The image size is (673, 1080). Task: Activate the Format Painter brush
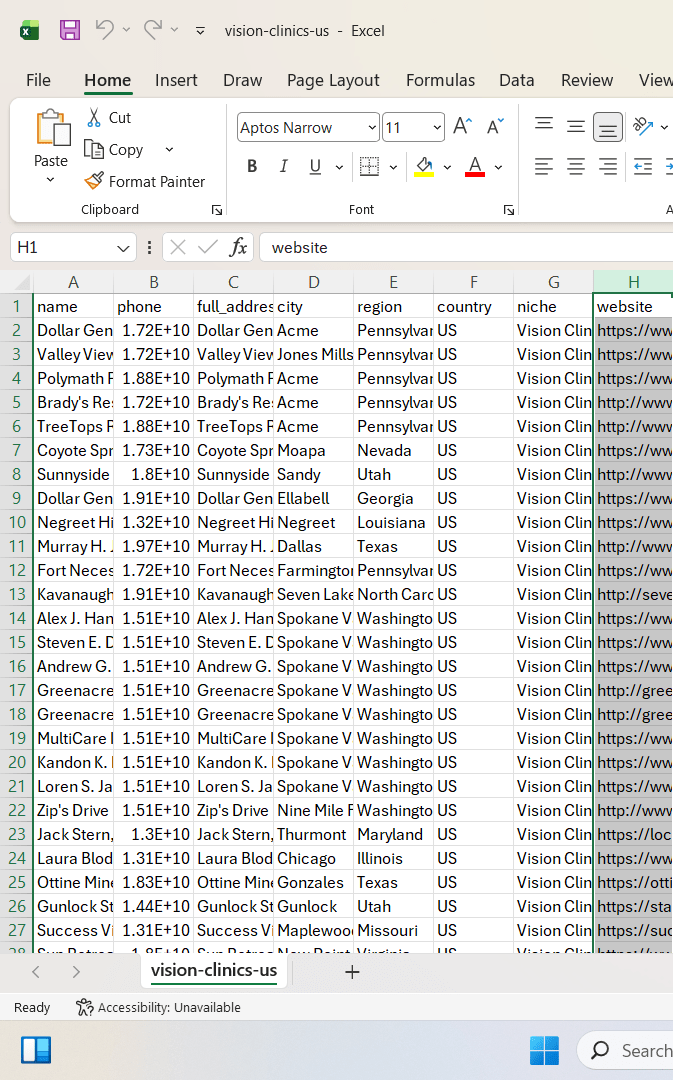pos(145,181)
